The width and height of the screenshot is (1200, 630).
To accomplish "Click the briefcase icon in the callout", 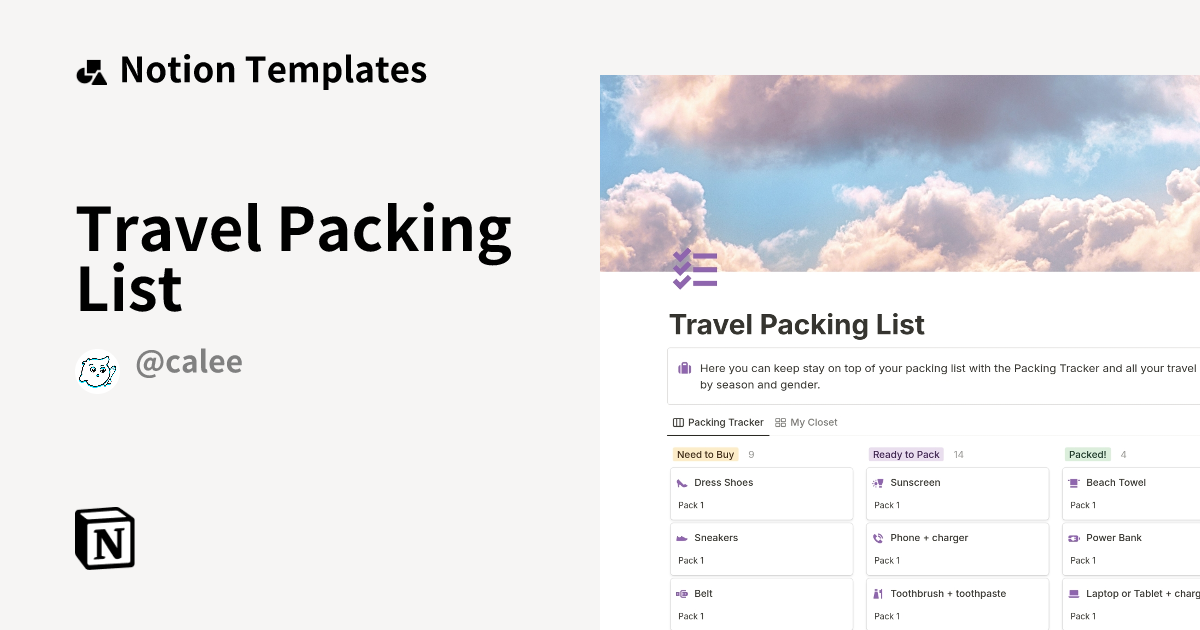I will coord(686,367).
